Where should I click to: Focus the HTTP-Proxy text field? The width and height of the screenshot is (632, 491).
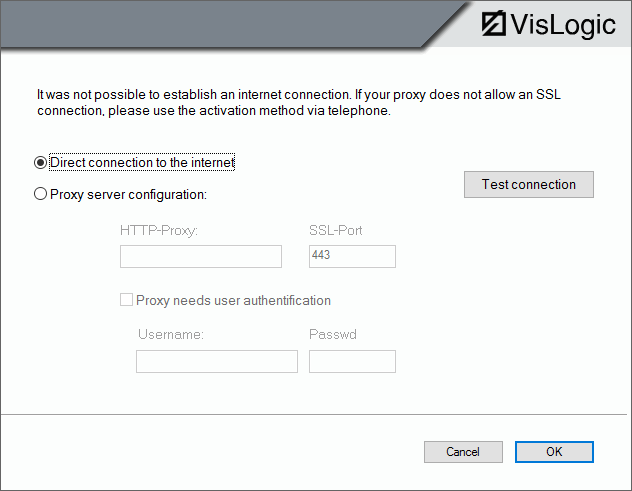(x=201, y=257)
